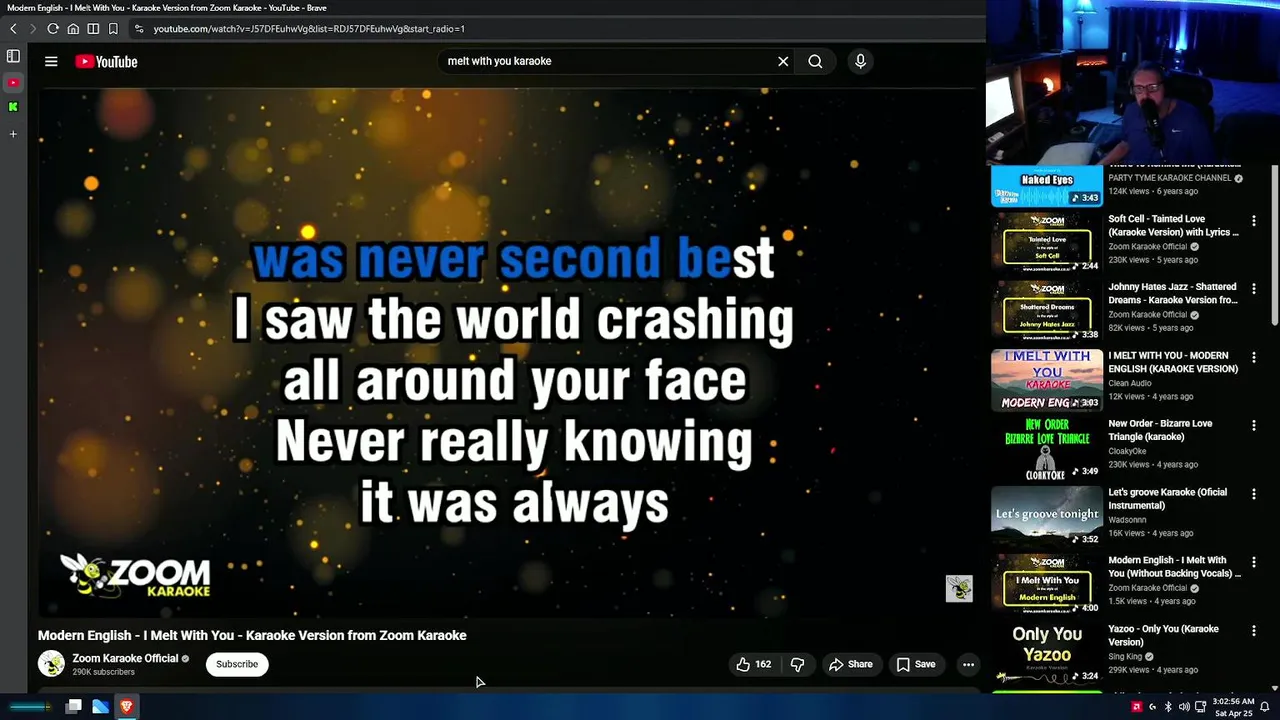Open Zoom Karaoke Official channel avatar
This screenshot has height=720, width=1280.
(x=51, y=663)
